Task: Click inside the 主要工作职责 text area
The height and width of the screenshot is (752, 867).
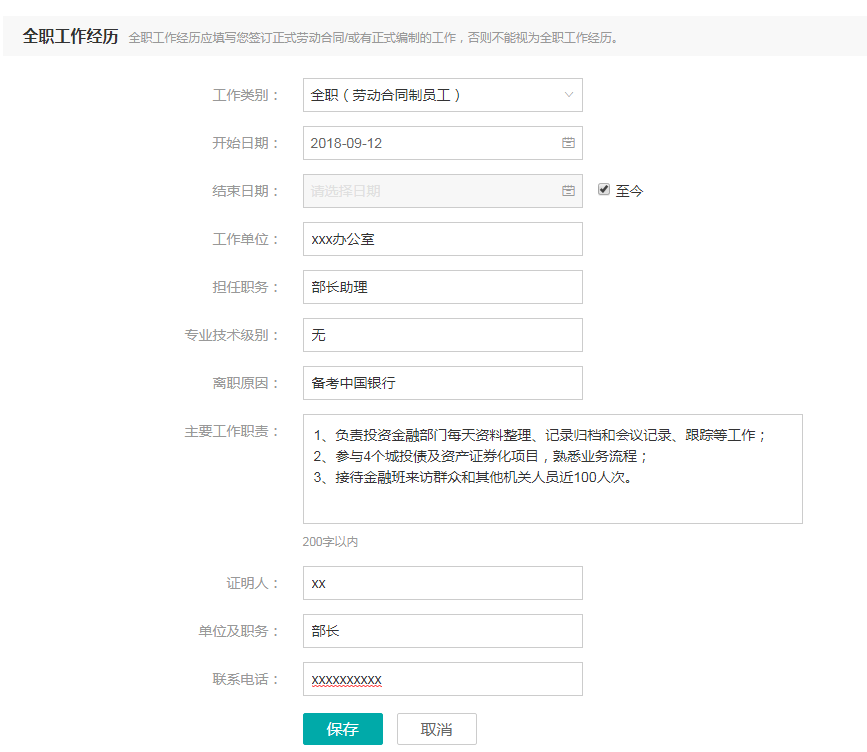Action: coord(552,490)
